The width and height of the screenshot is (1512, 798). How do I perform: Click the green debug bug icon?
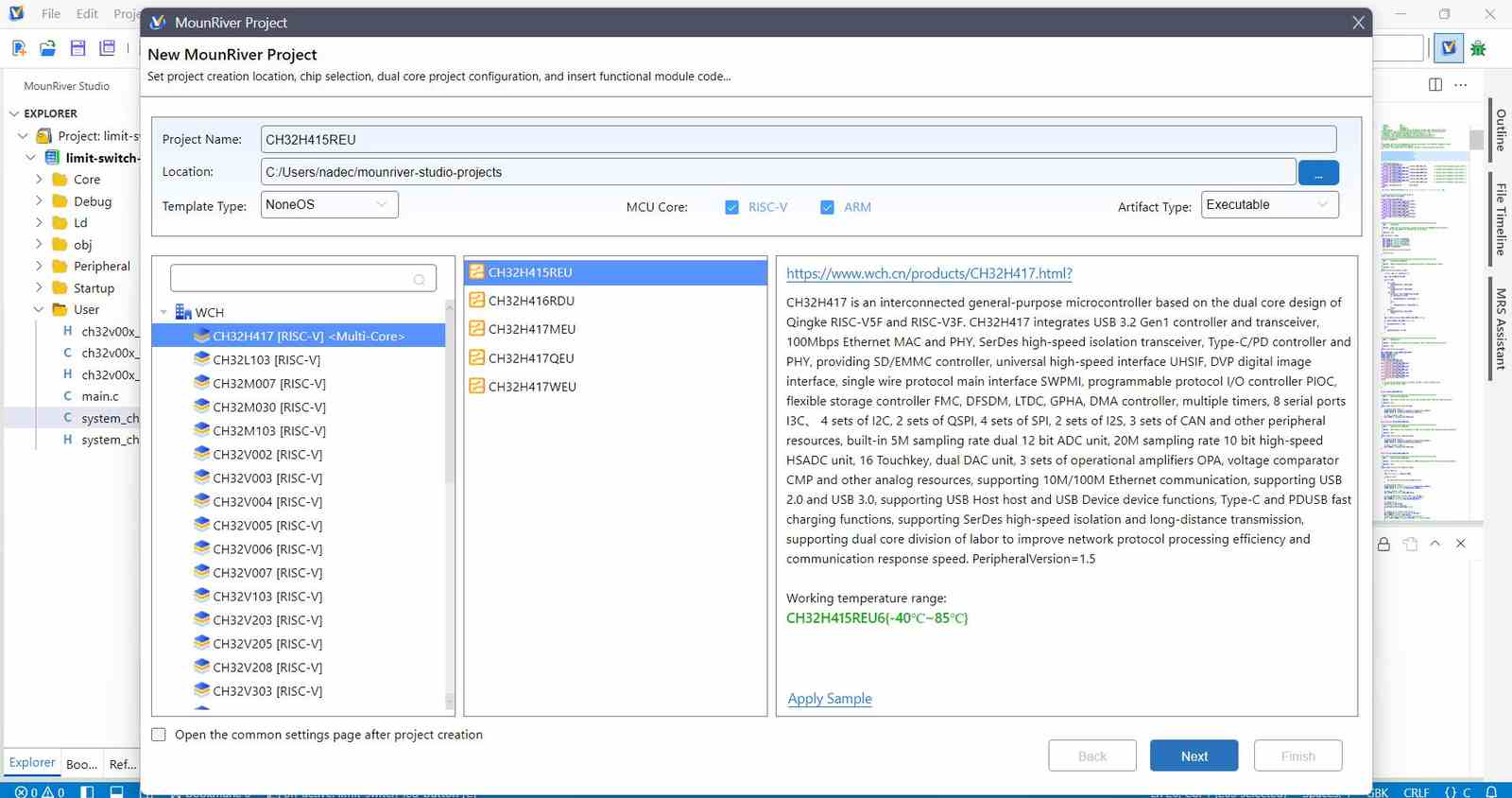[x=1479, y=47]
